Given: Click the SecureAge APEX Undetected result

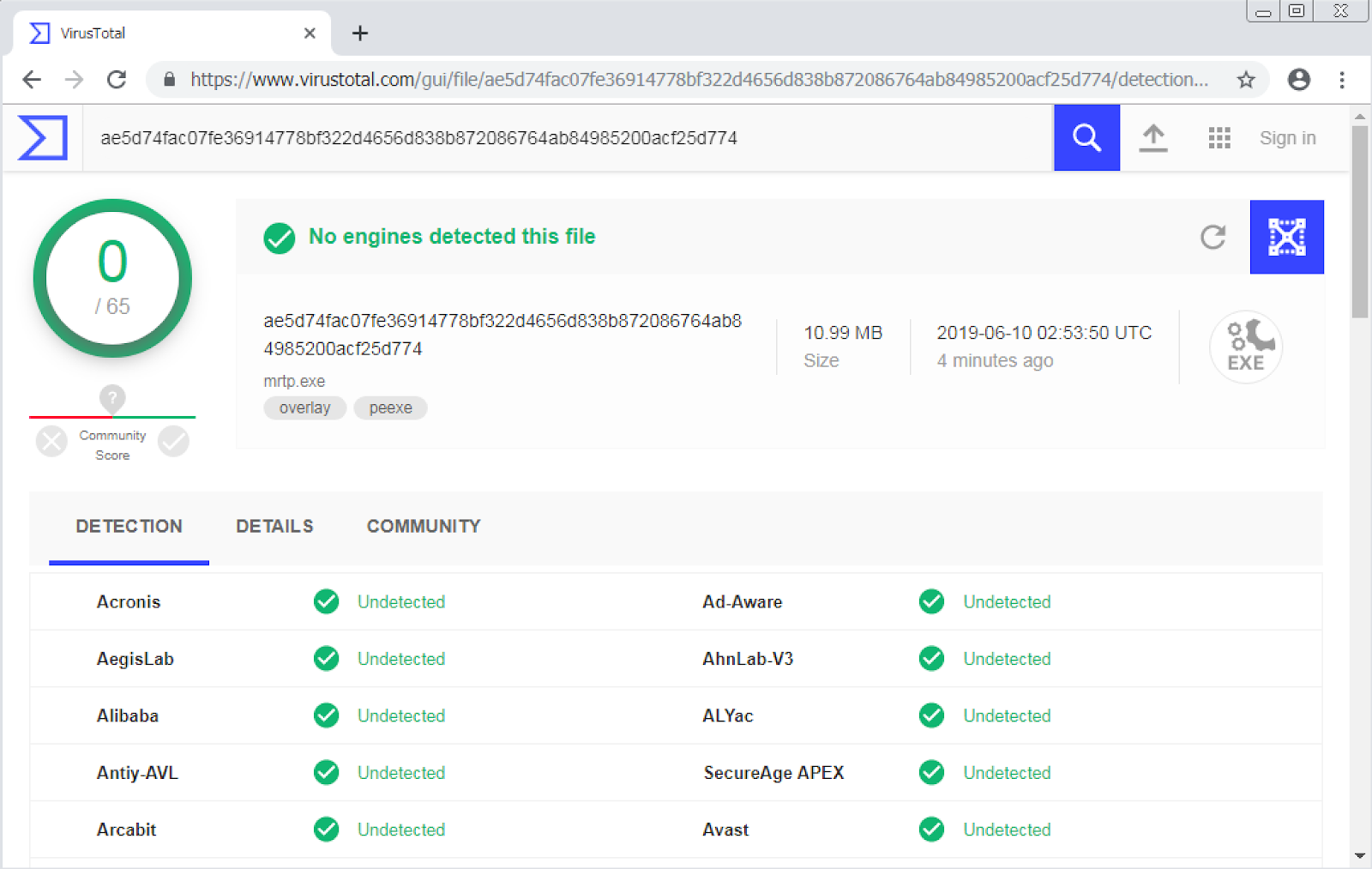Looking at the screenshot, I should 1007,773.
